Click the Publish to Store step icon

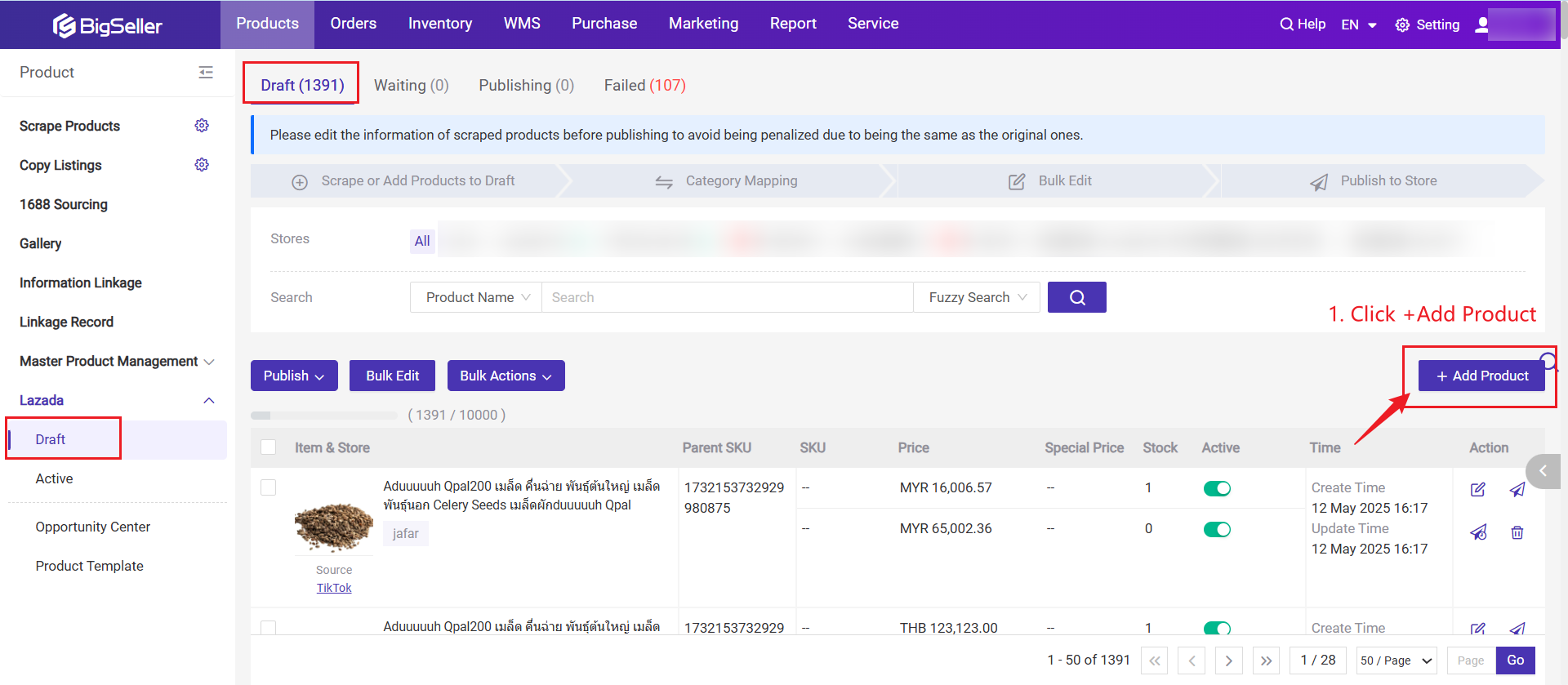1319,182
